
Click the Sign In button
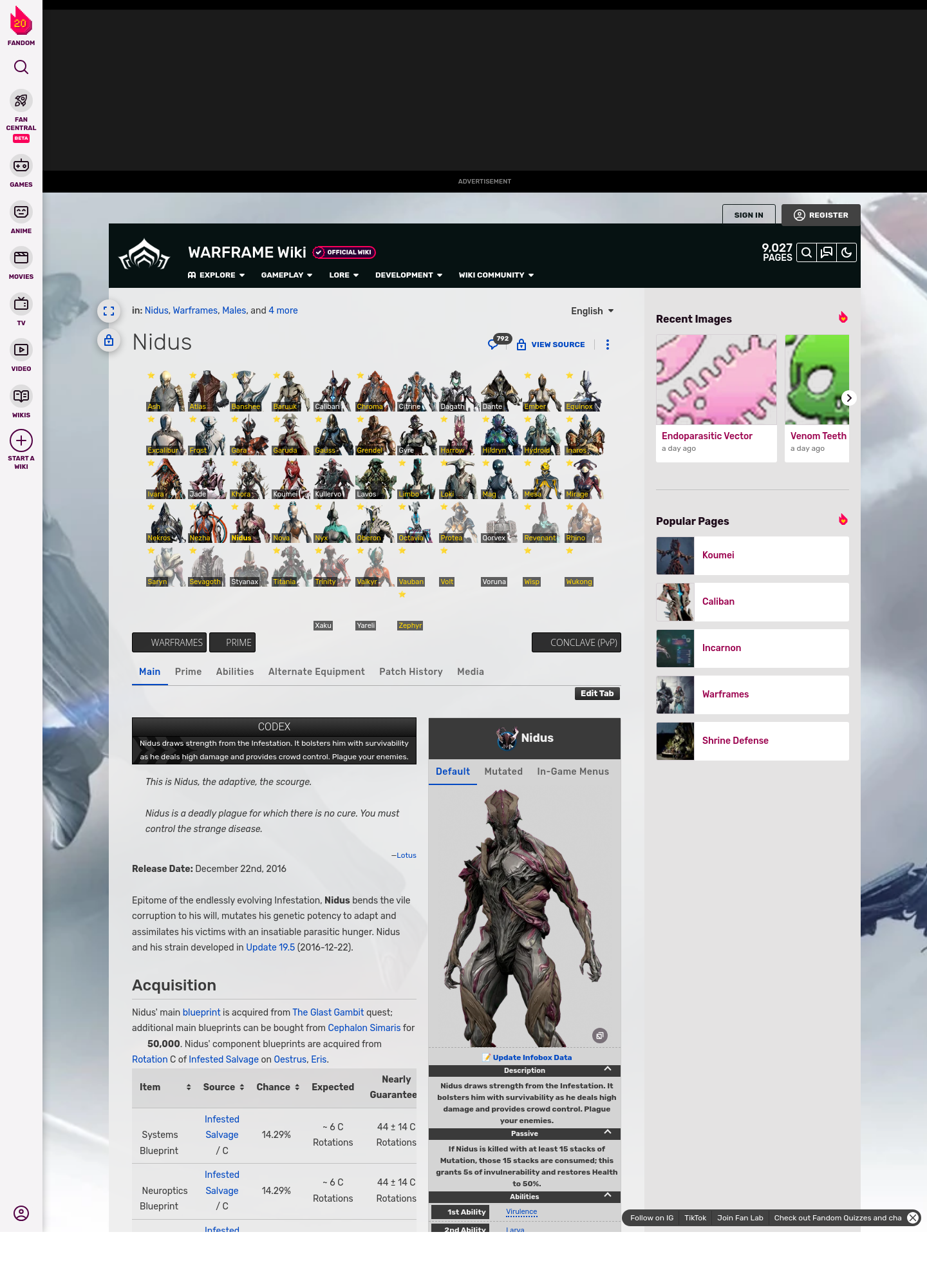749,215
